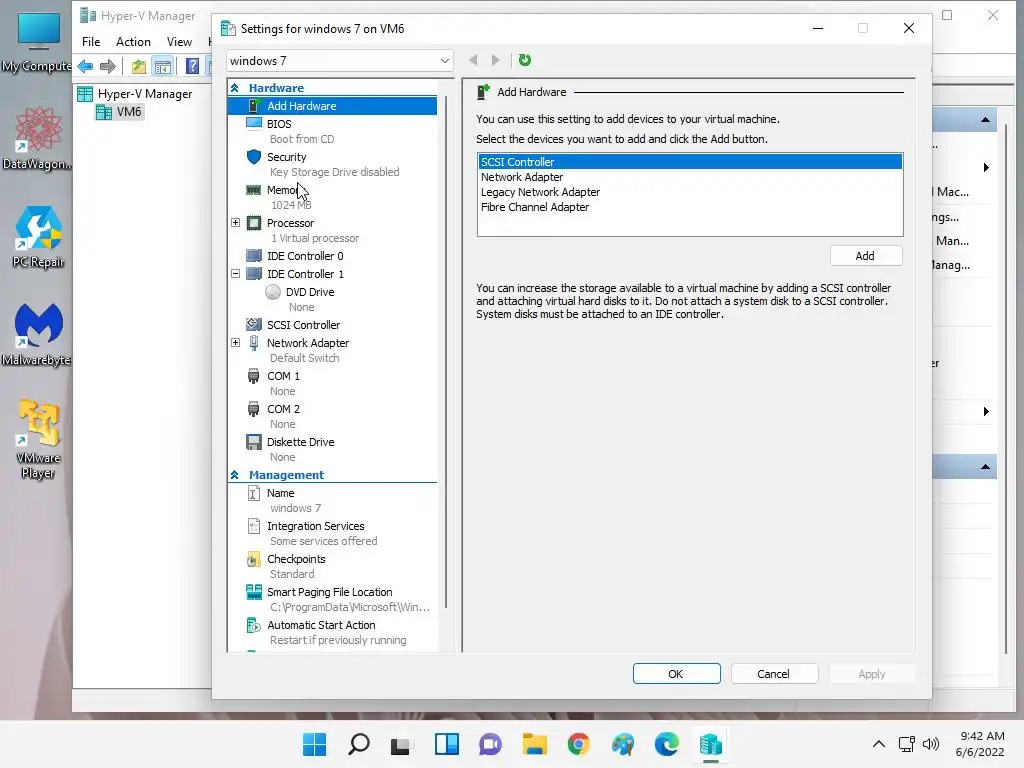Image resolution: width=1024 pixels, height=768 pixels.
Task: Collapse the IDE Controller 1 node
Action: pyautogui.click(x=236, y=274)
